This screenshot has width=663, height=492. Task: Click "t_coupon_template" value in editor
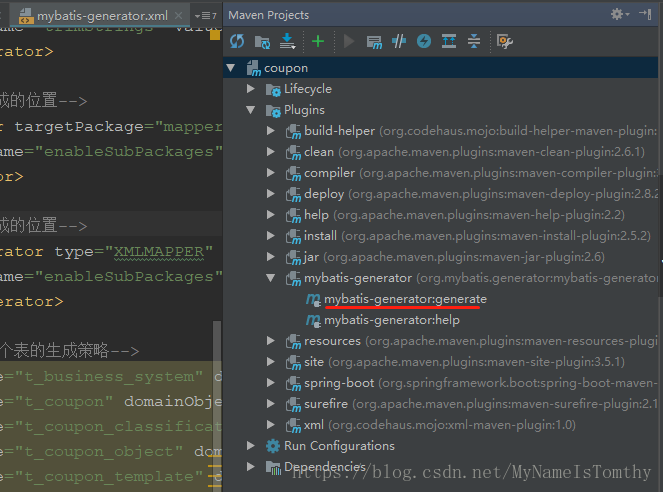109,477
